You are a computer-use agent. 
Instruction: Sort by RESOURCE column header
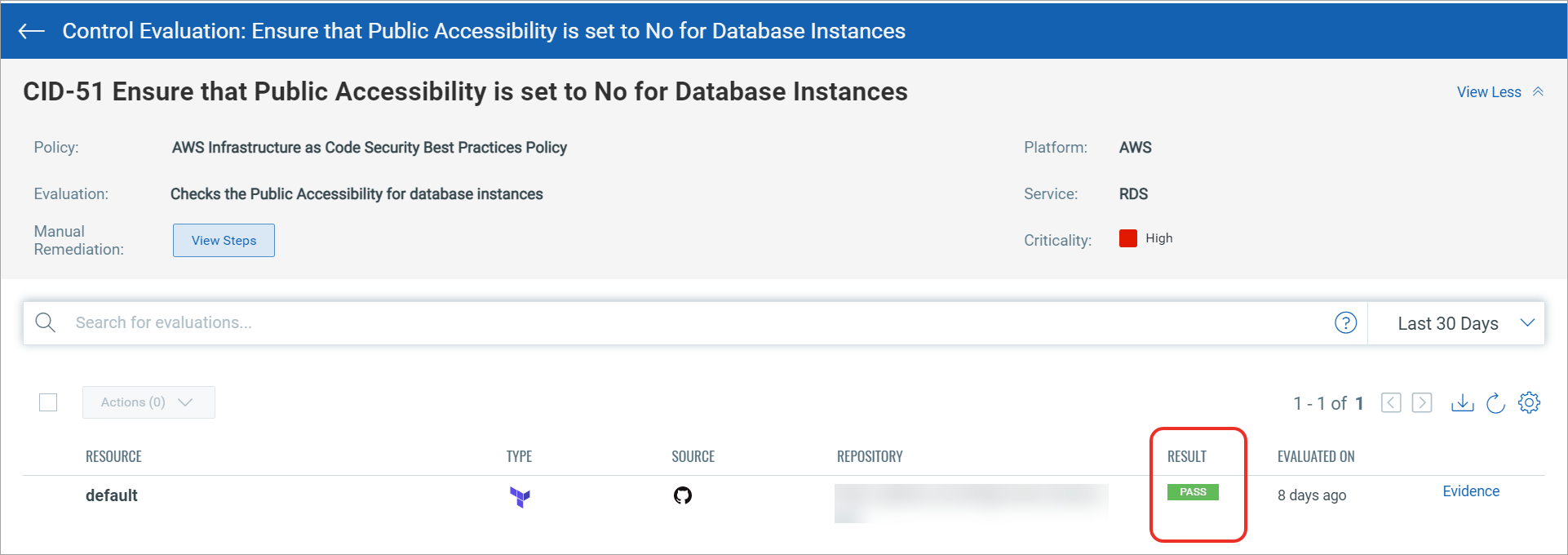pos(113,456)
